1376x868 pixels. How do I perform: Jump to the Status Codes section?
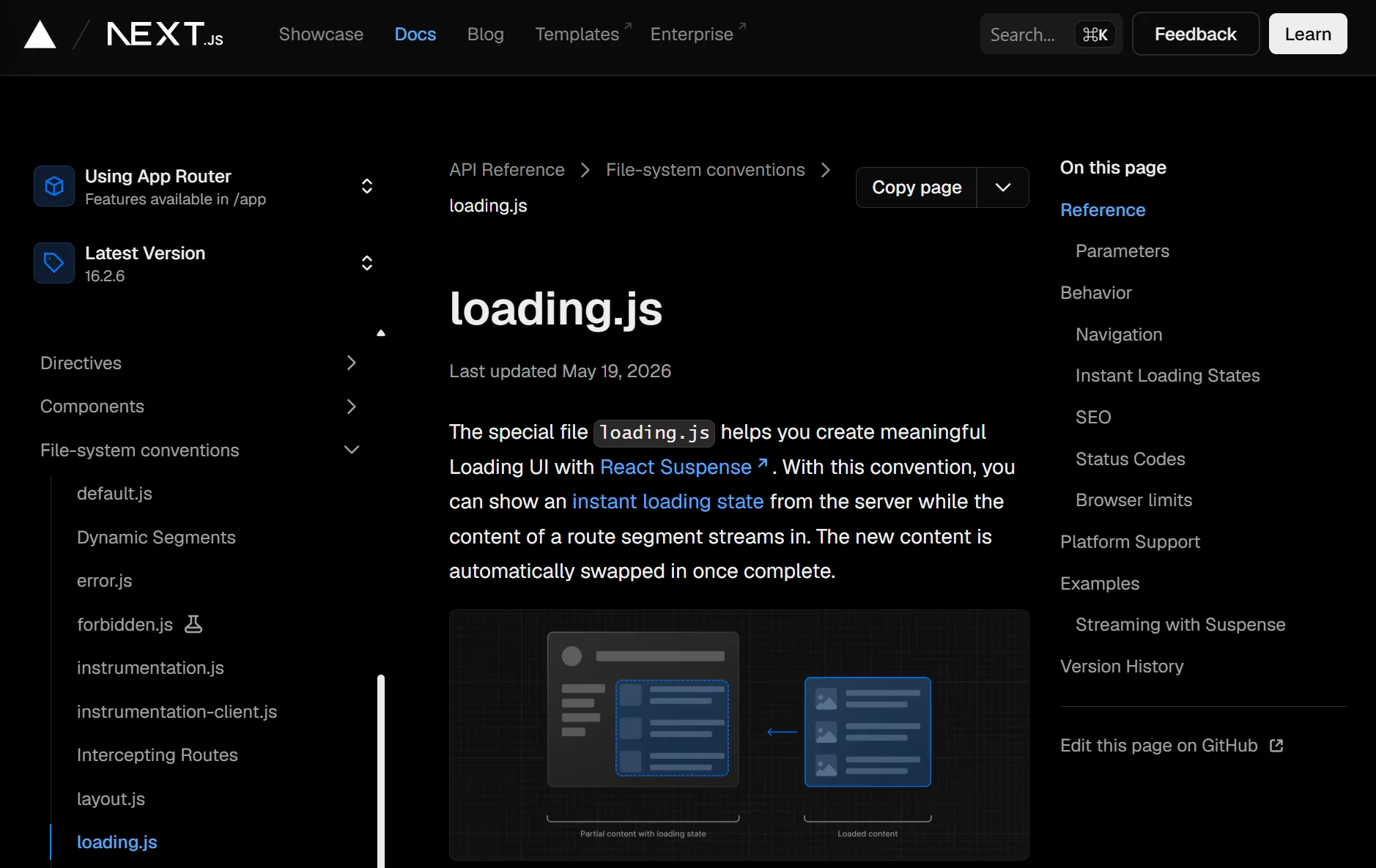pyautogui.click(x=1131, y=459)
